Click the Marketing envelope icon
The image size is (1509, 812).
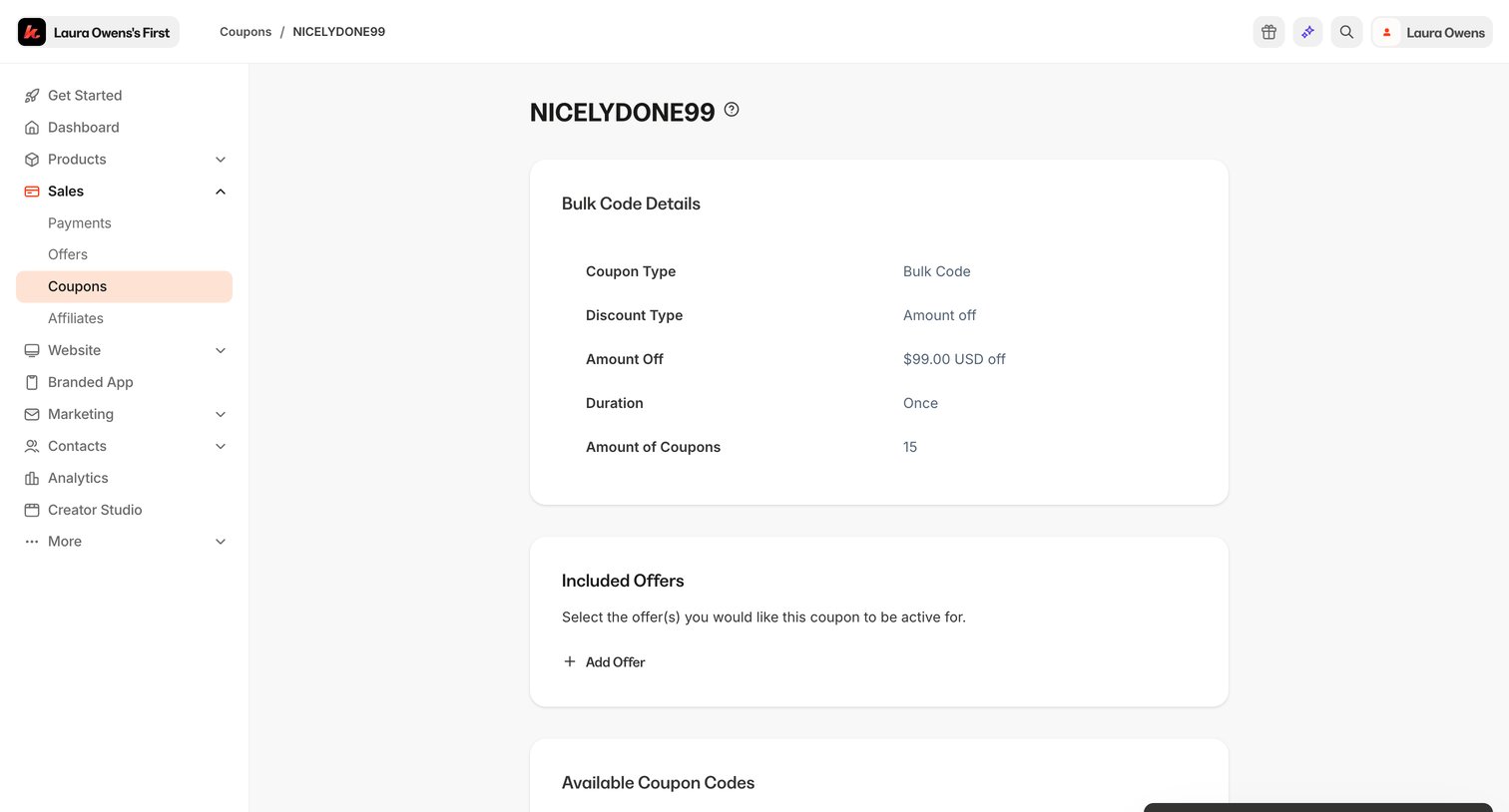pyautogui.click(x=32, y=414)
